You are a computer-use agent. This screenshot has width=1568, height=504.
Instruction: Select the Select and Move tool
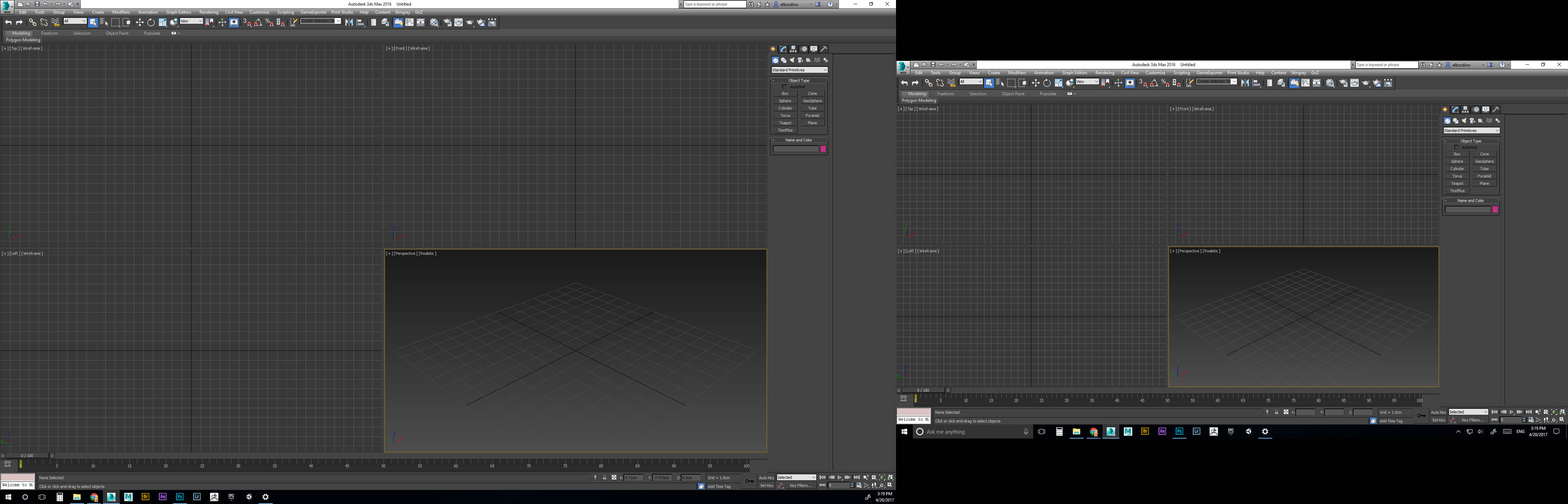pos(139,22)
